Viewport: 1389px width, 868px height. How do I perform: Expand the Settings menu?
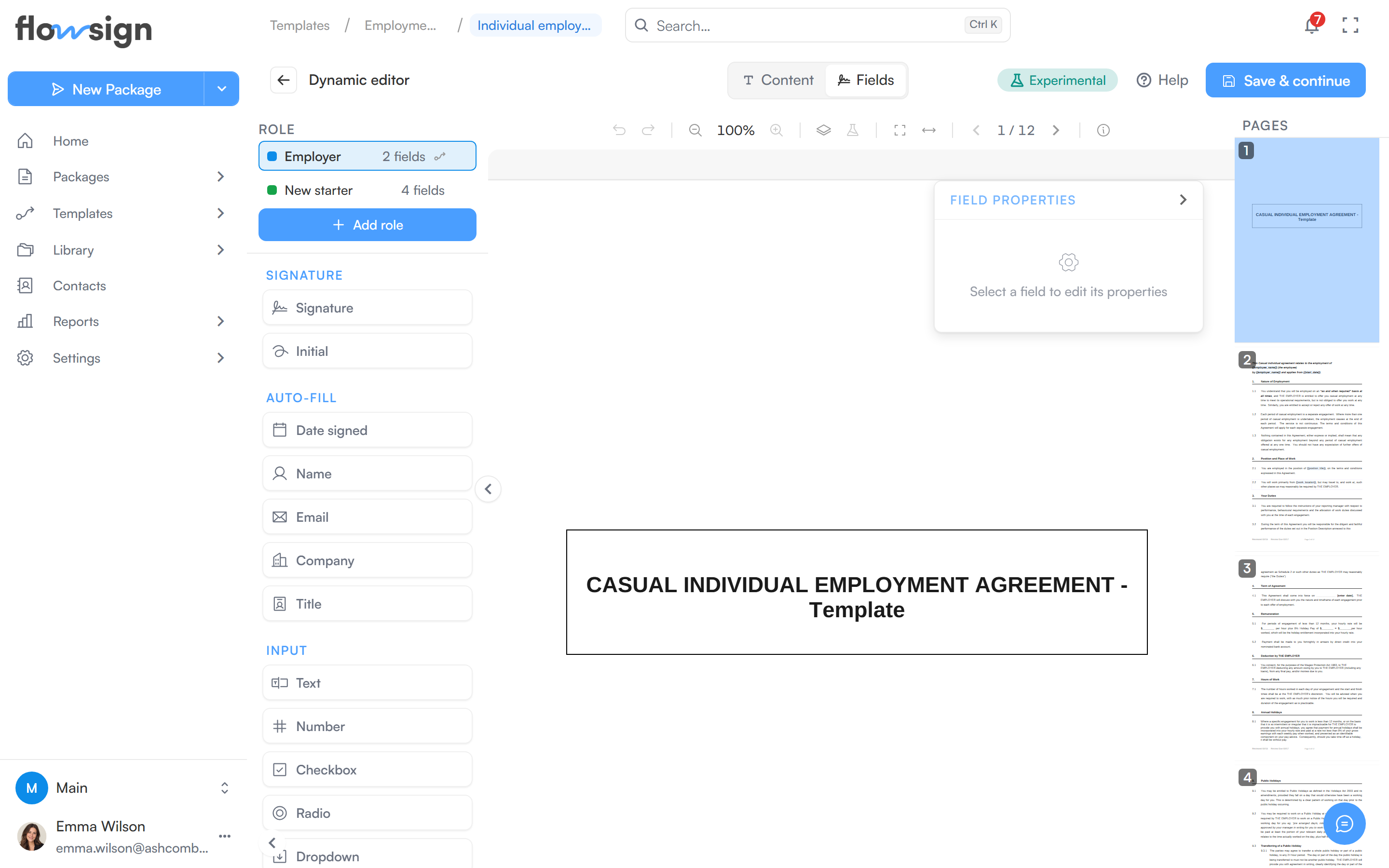220,358
